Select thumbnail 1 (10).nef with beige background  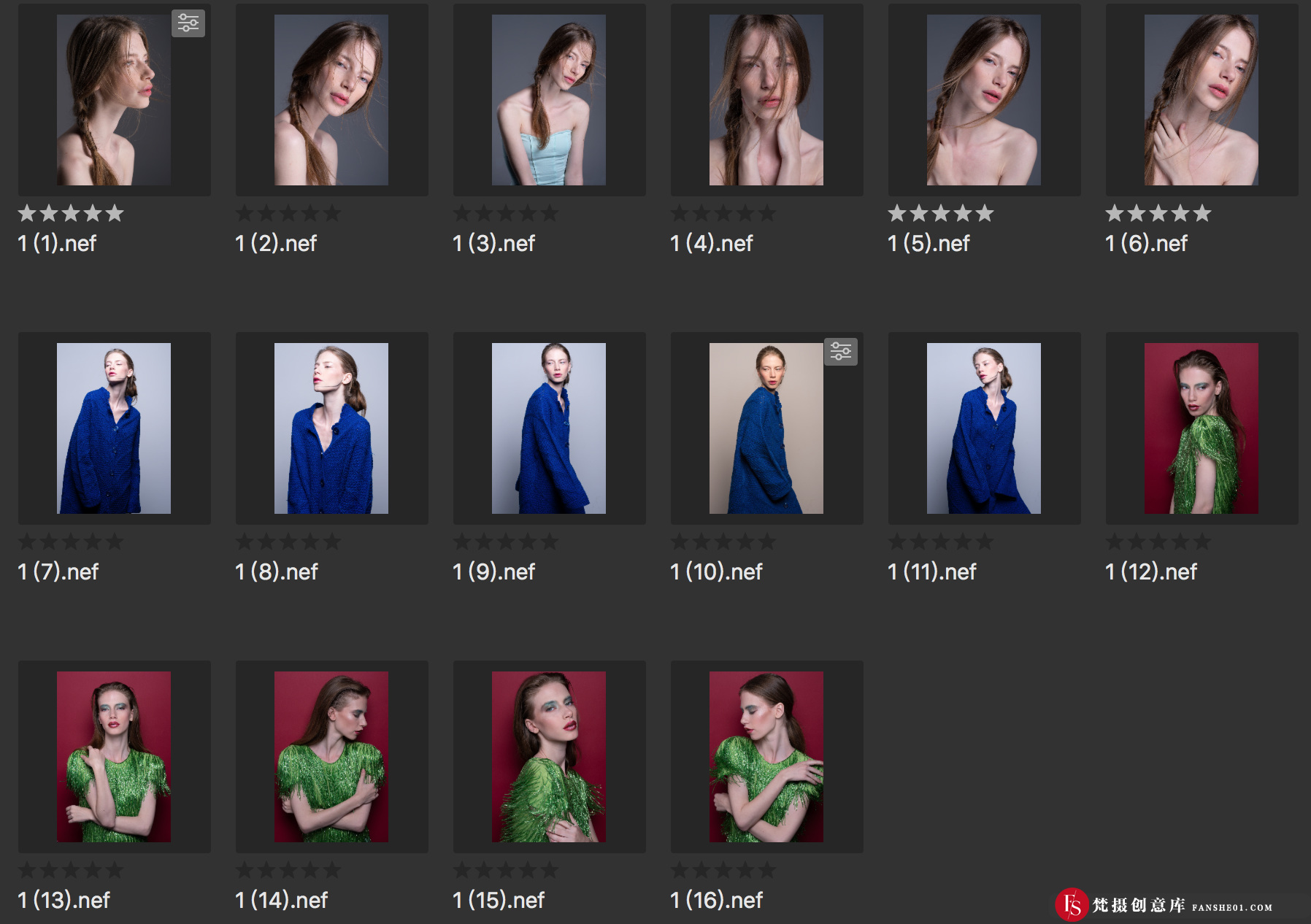tap(766, 428)
